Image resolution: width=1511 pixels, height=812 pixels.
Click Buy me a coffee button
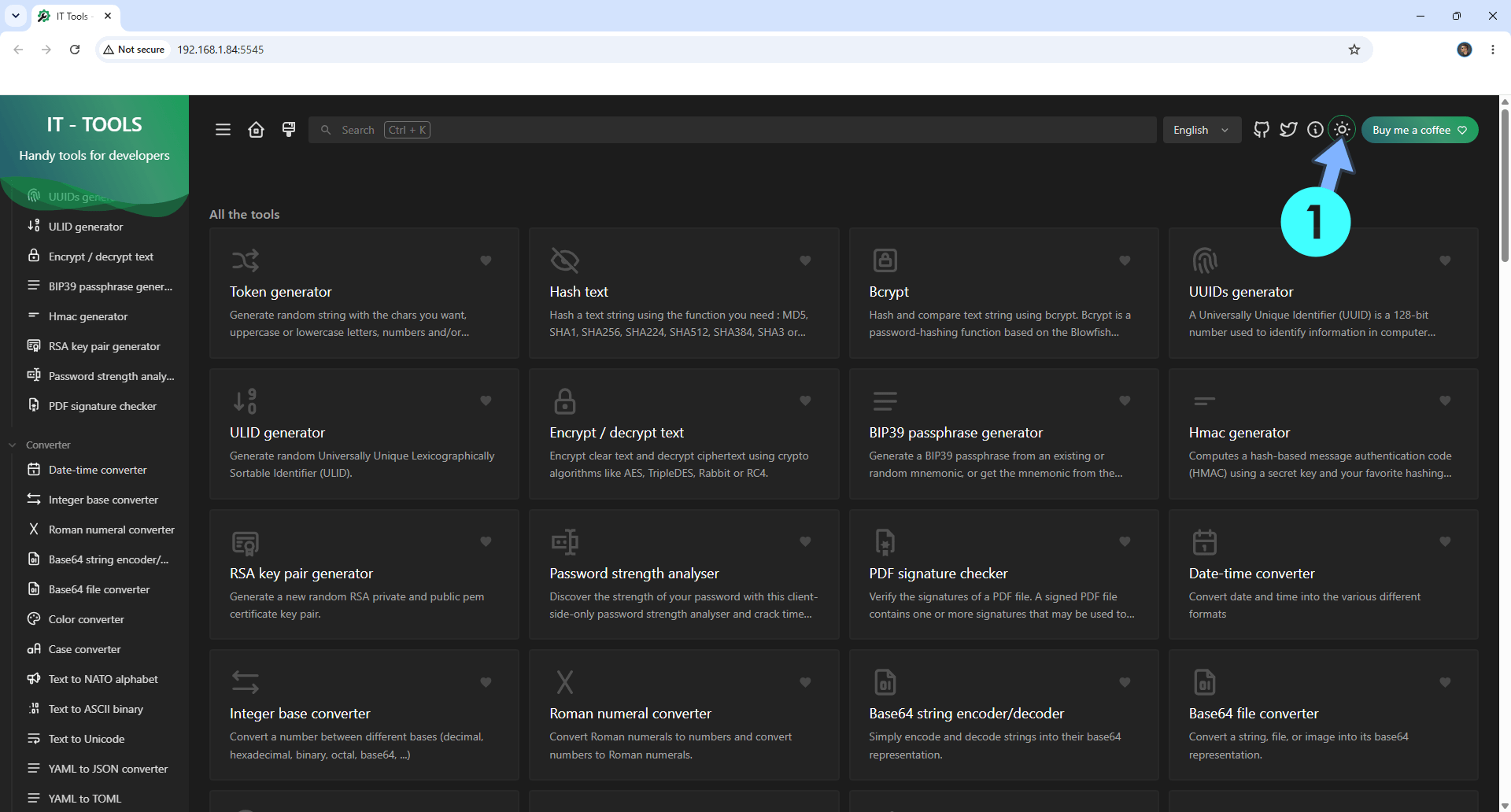pos(1420,130)
